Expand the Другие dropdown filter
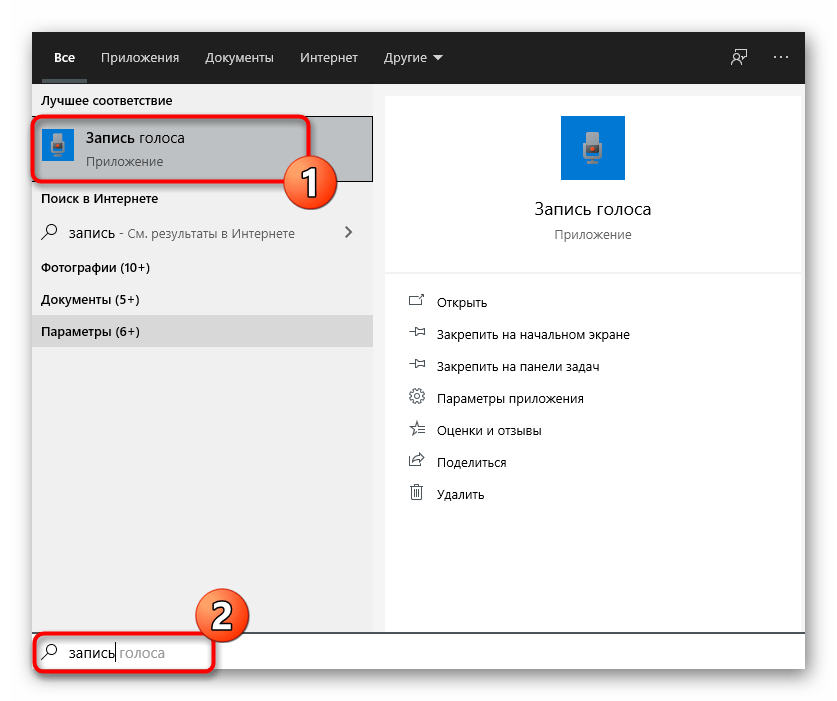 click(413, 58)
